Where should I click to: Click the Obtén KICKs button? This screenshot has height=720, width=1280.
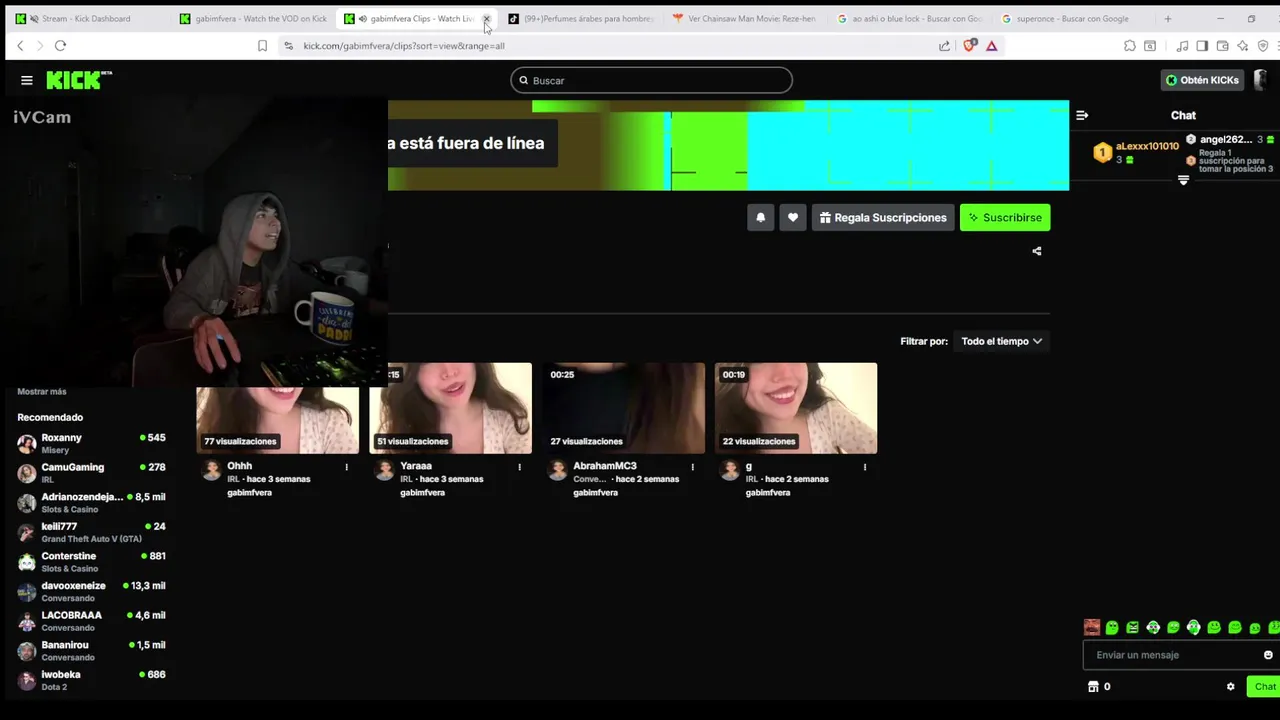tap(1202, 80)
